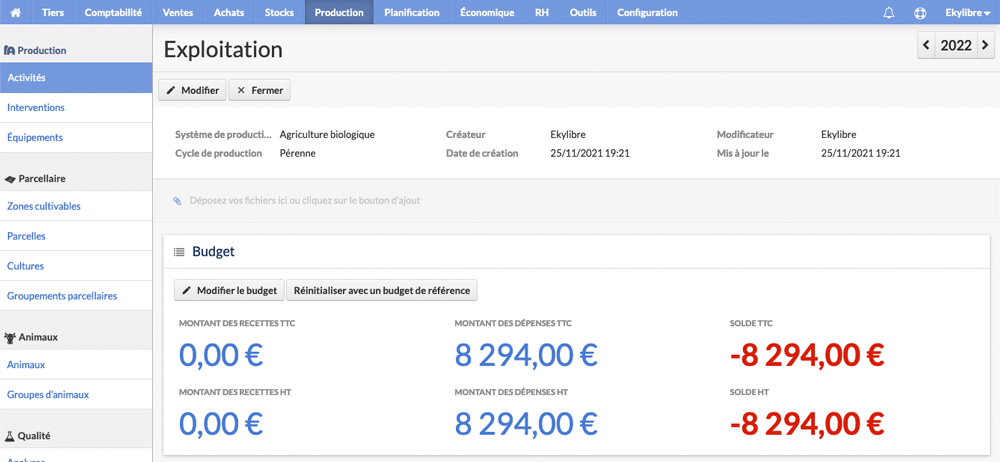Open Parcelles in the sidebar
The width and height of the screenshot is (1000, 462).
click(76, 236)
